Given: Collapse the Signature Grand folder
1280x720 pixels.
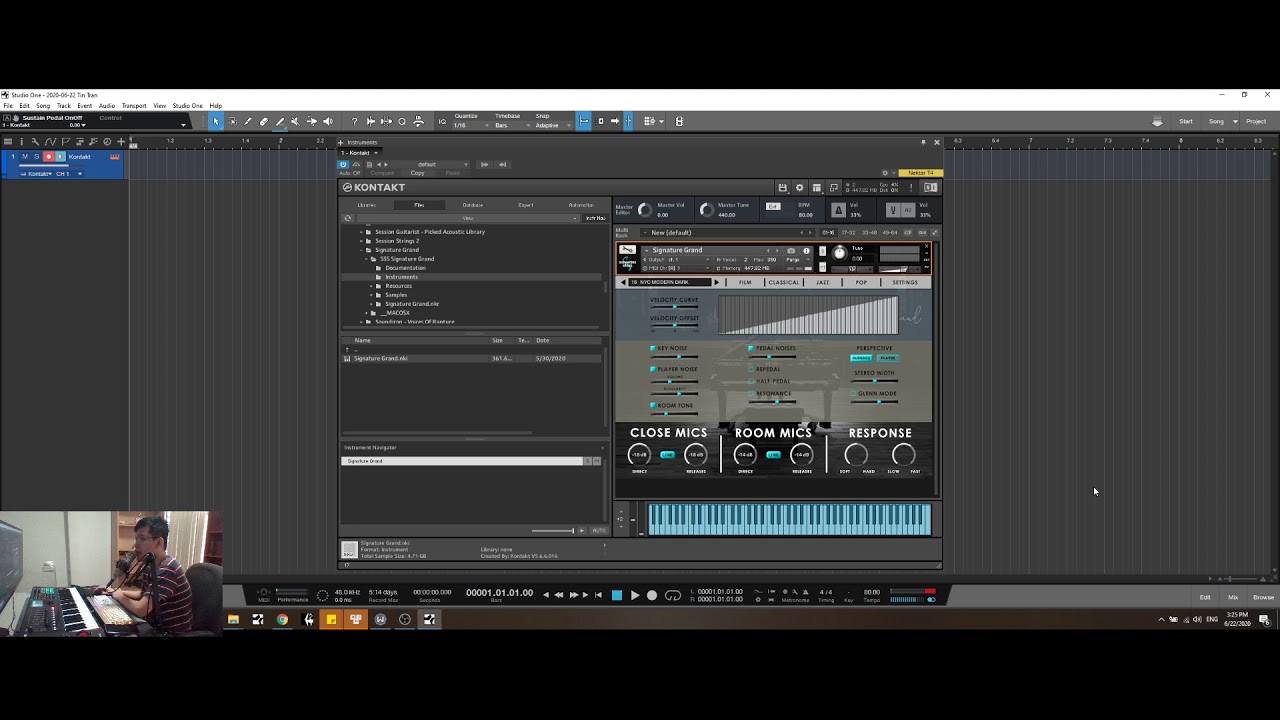Looking at the screenshot, I should click(361, 250).
